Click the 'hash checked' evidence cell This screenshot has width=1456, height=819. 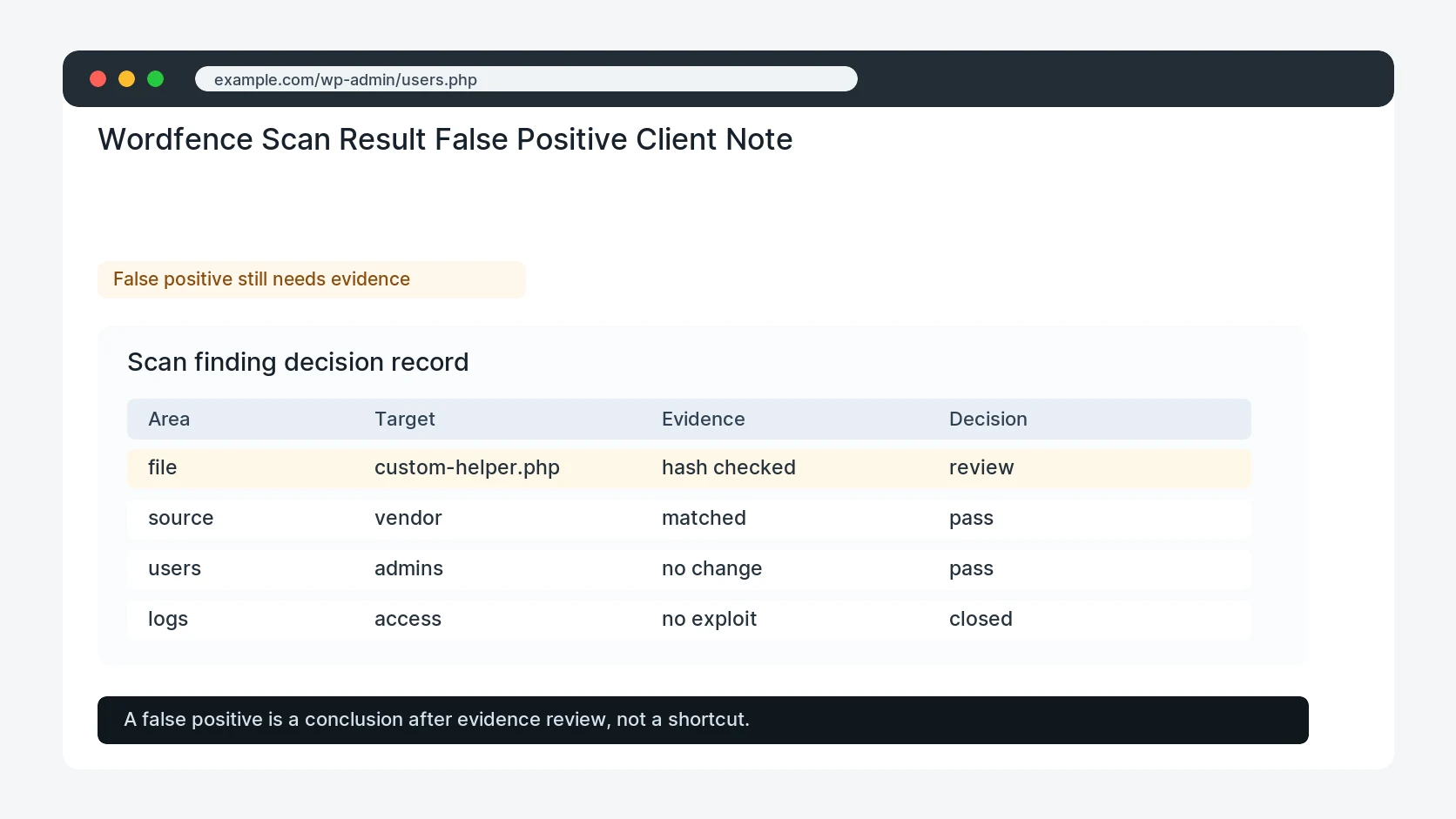pos(729,467)
